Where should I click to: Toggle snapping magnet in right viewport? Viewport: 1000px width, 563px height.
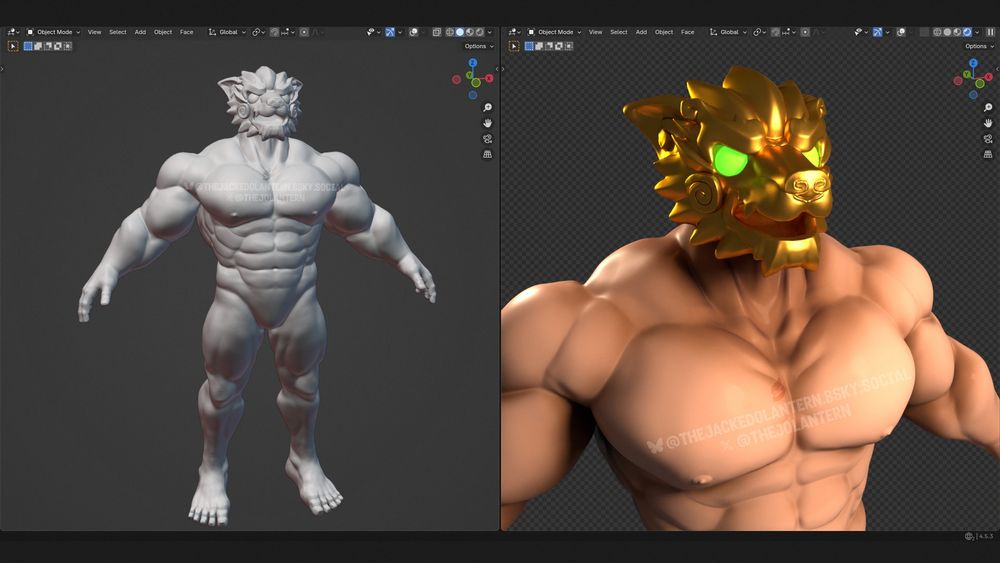(x=776, y=32)
